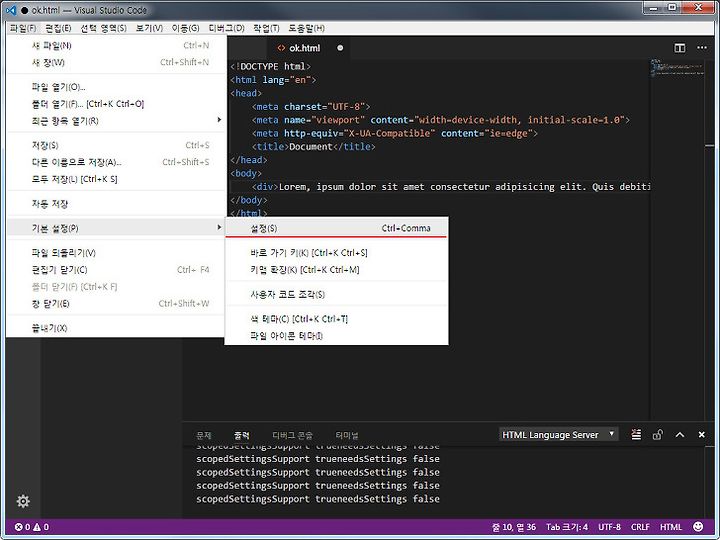The image size is (720, 540).
Task: Click the title tag line in editor
Action: (x=314, y=146)
